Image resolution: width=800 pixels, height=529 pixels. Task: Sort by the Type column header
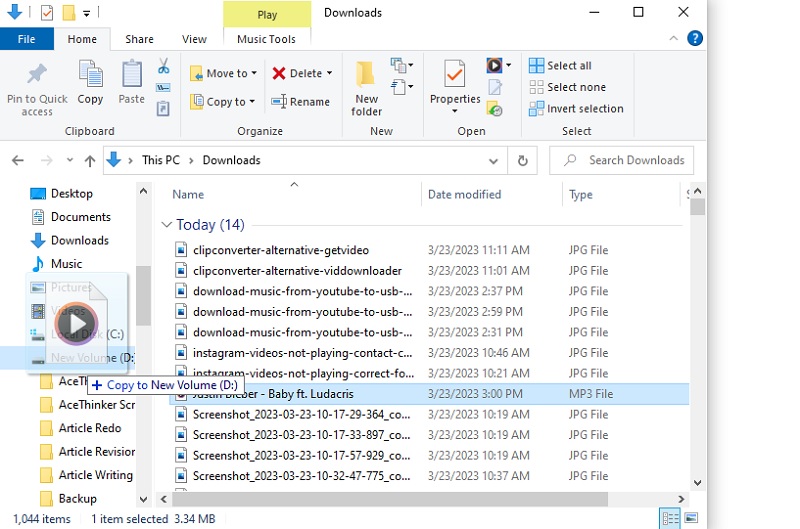pos(621,194)
